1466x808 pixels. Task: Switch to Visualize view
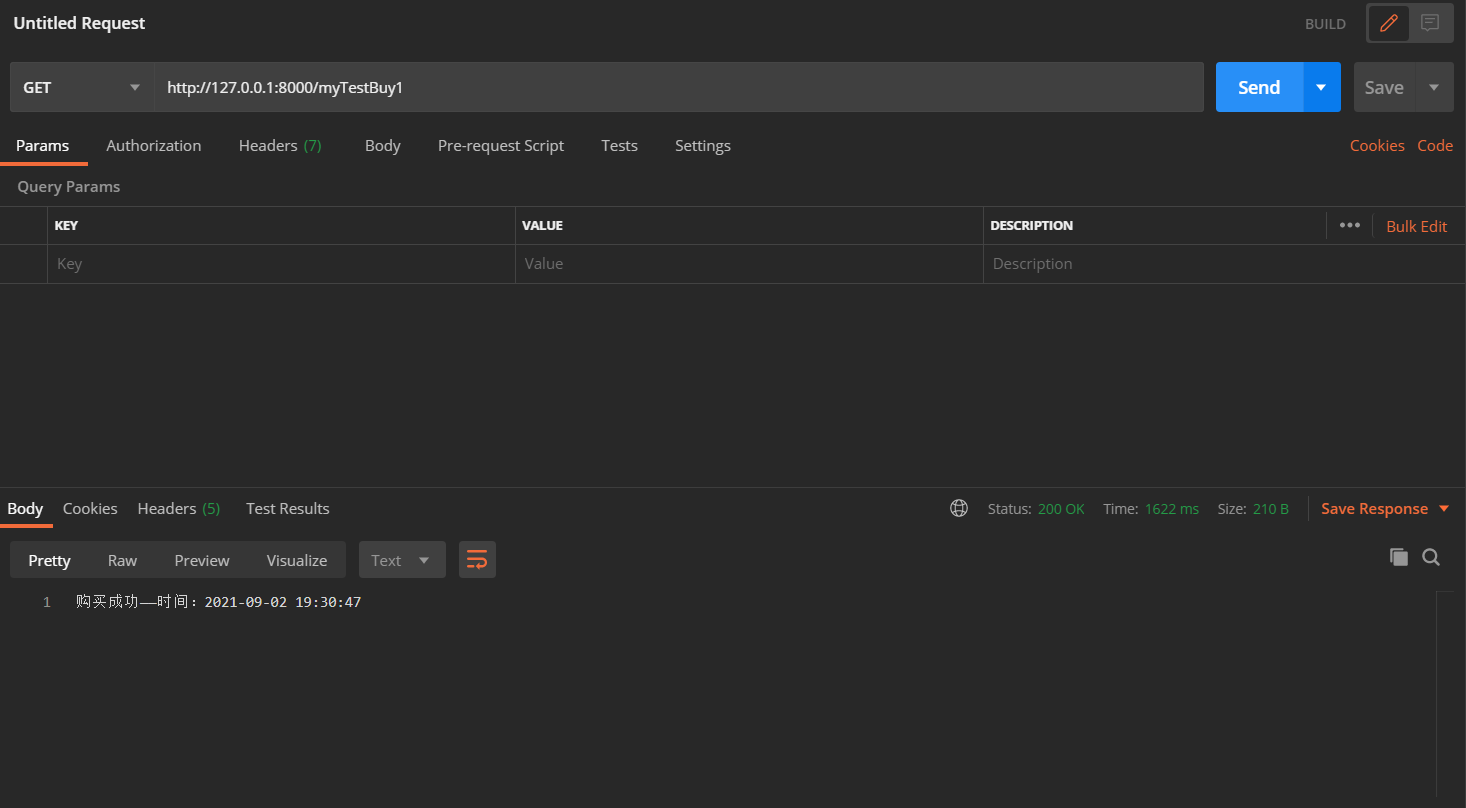point(297,560)
